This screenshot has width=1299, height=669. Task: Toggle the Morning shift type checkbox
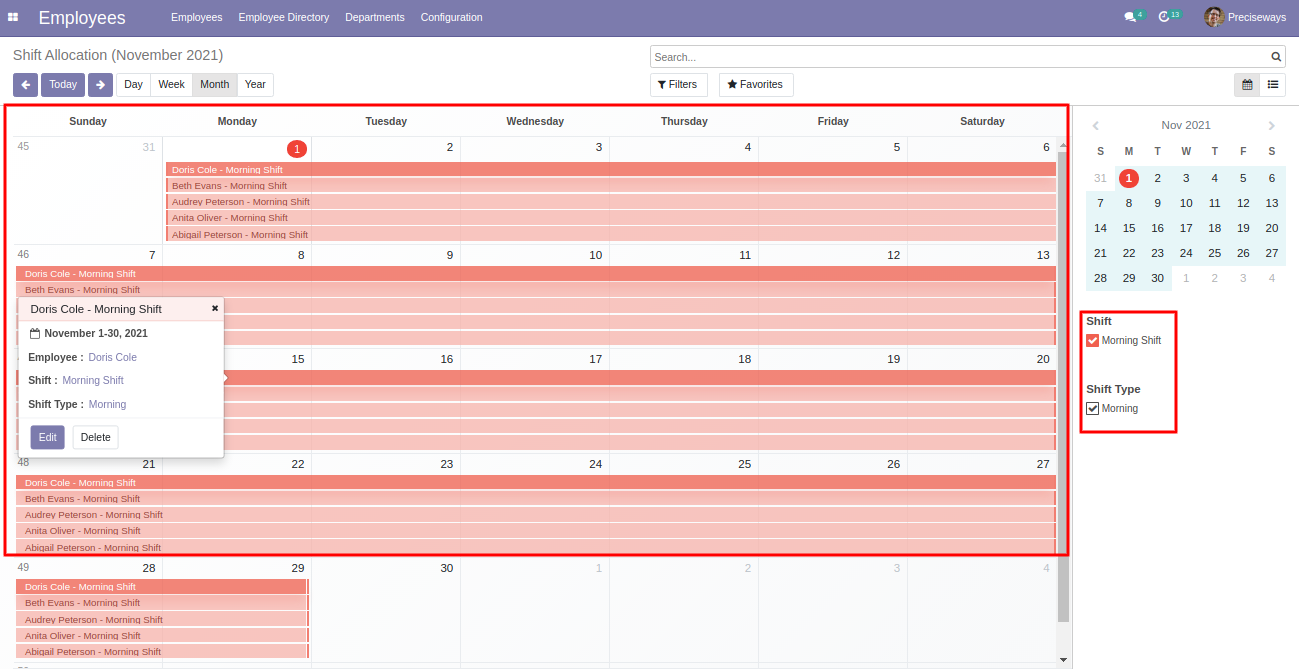[x=1093, y=408]
